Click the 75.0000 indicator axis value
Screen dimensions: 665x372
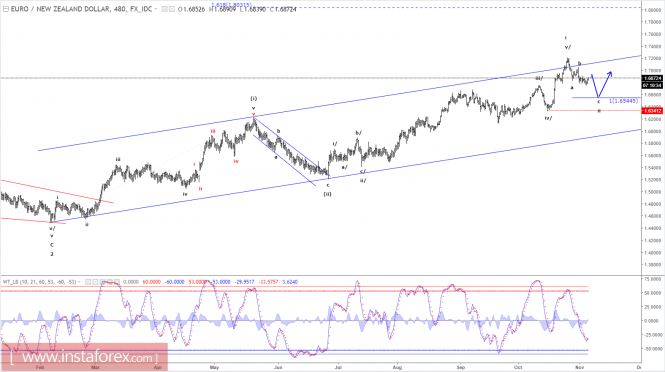[x=652, y=279]
